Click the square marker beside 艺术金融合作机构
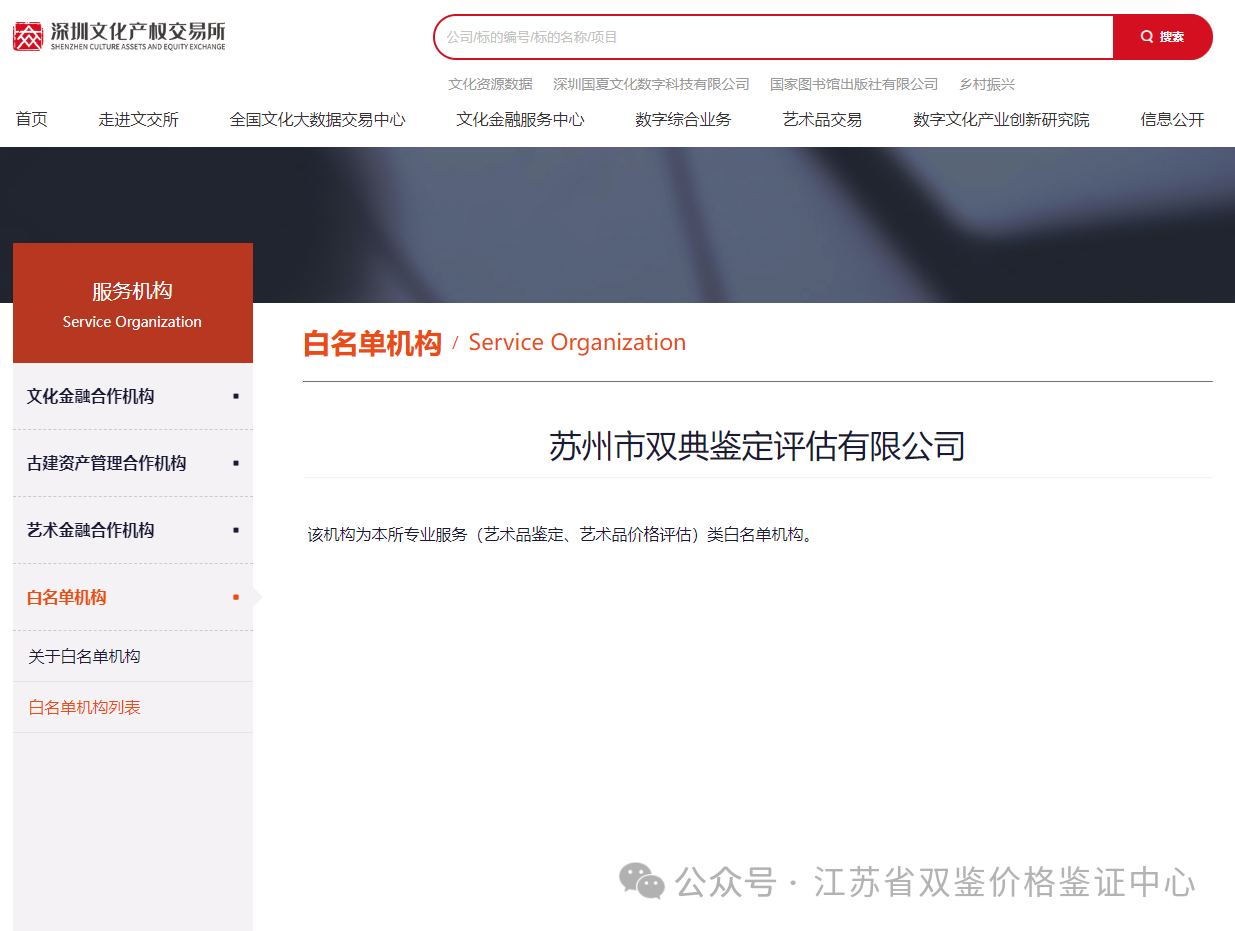Screen dimensions: 1235x931 pyautogui.click(x=236, y=530)
